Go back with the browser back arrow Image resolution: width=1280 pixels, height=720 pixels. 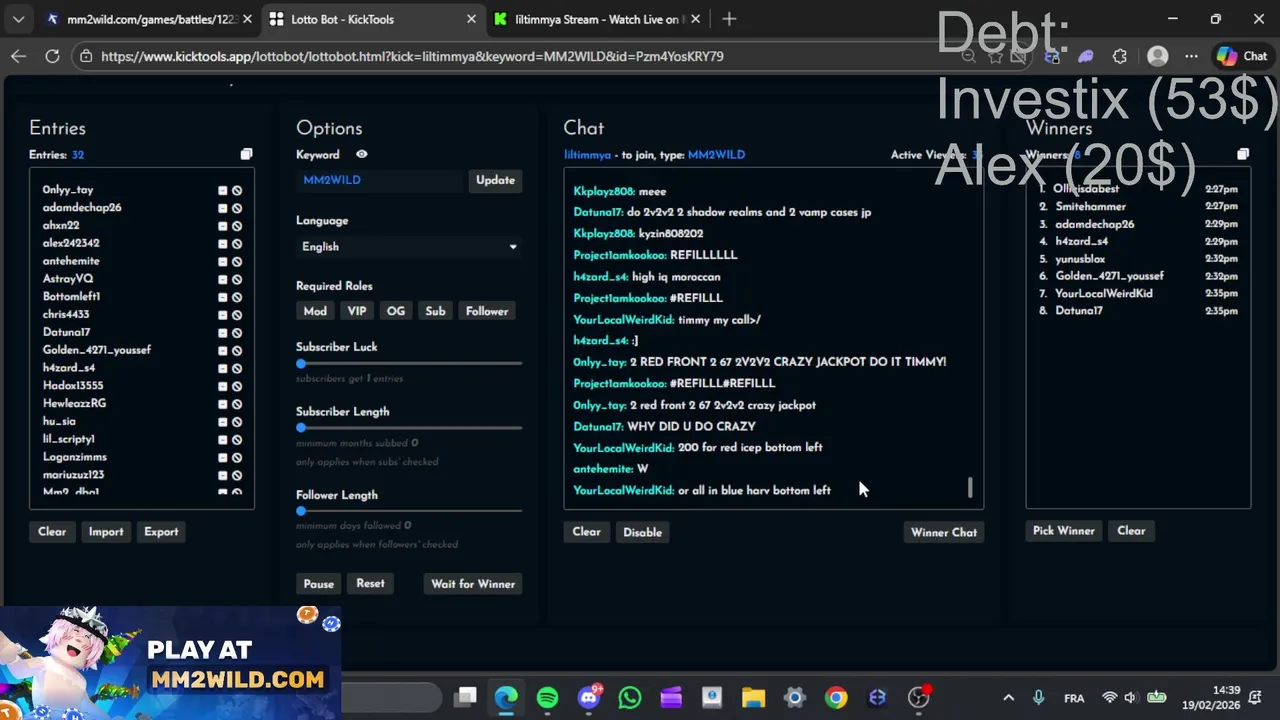point(18,56)
